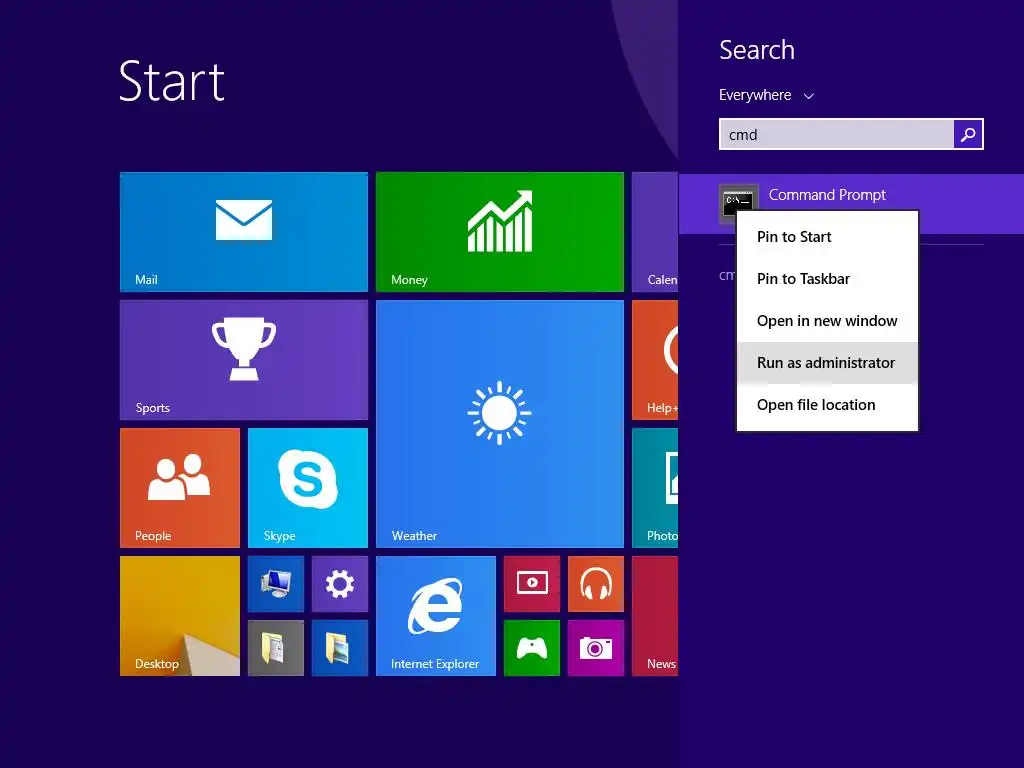Open the Documents folder tile

[276, 648]
